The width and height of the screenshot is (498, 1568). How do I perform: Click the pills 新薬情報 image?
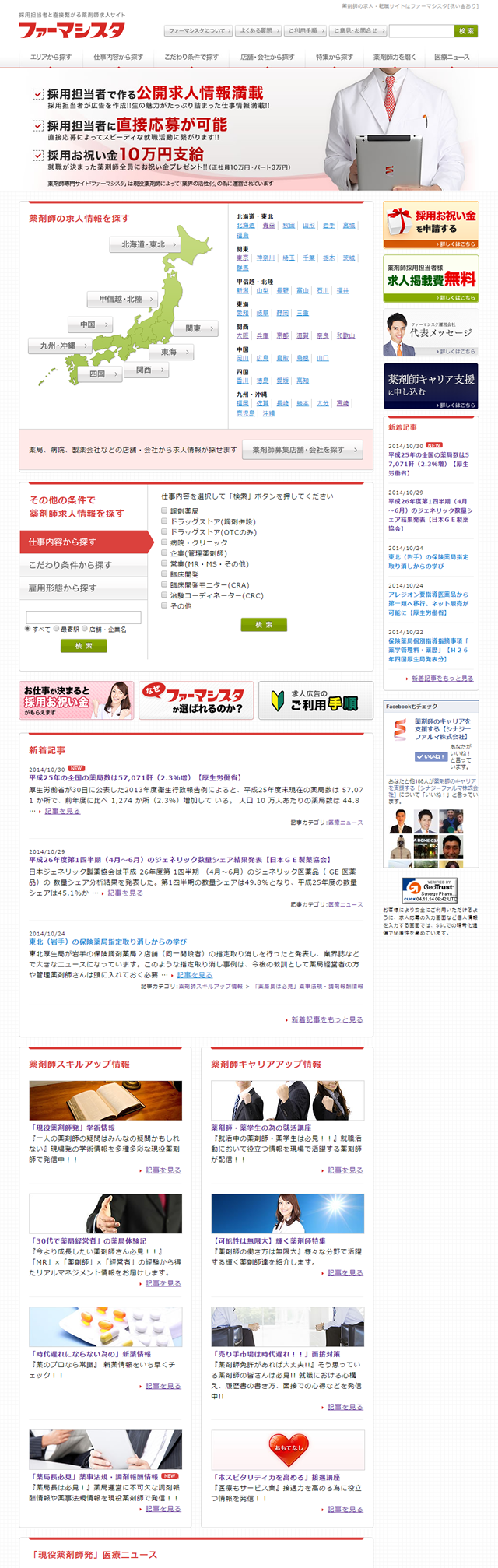click(x=105, y=1327)
